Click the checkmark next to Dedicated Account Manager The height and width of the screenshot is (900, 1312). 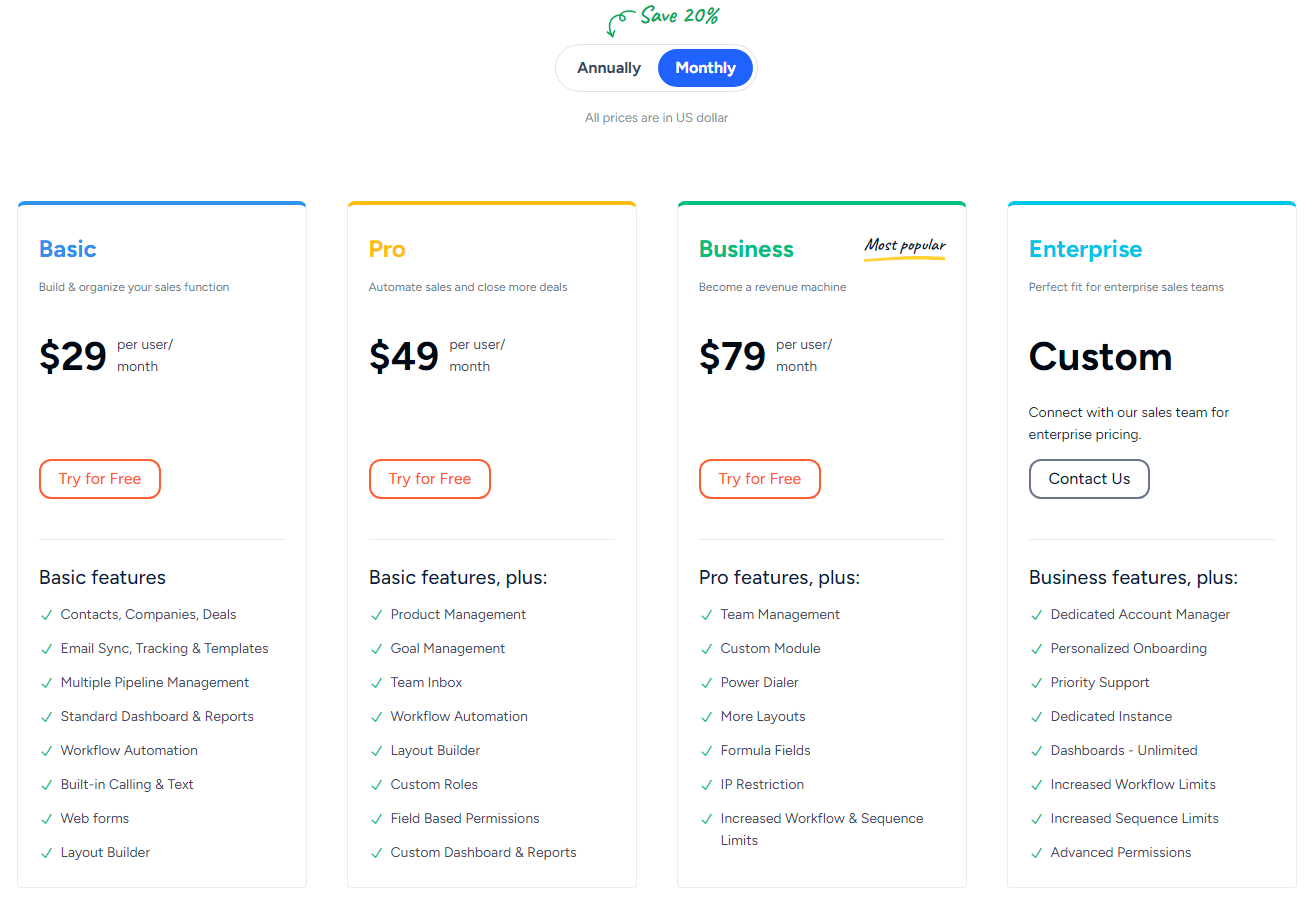tap(1036, 614)
